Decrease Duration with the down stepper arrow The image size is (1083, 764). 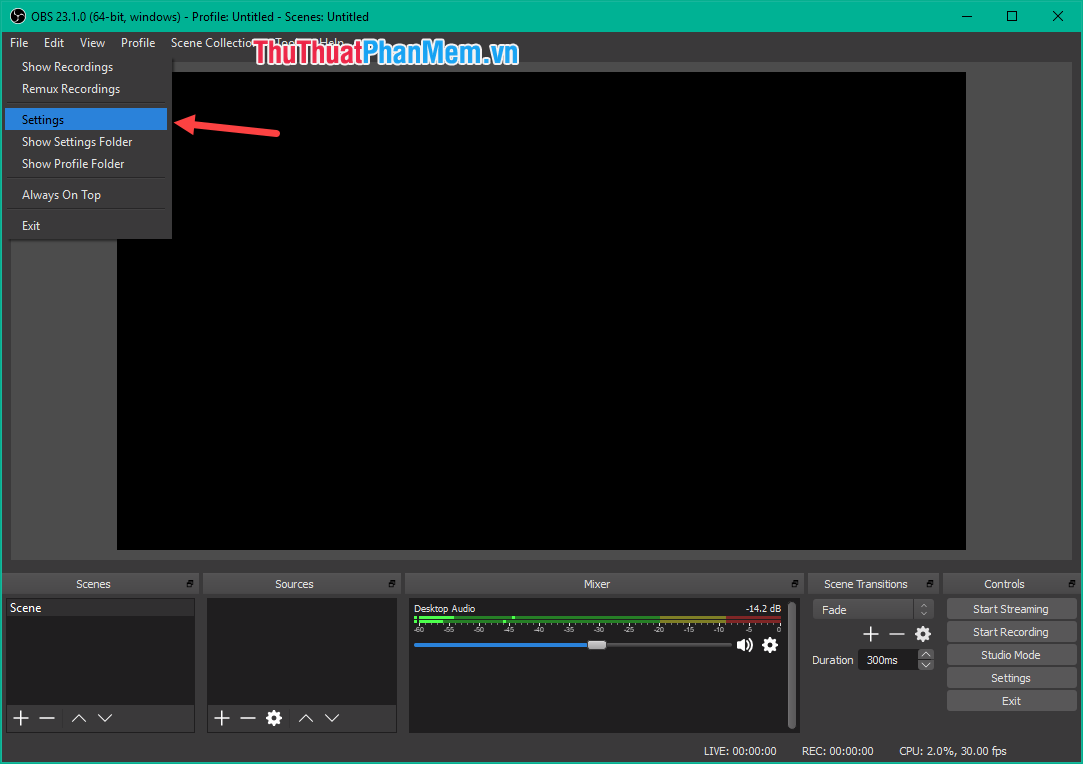click(x=925, y=664)
